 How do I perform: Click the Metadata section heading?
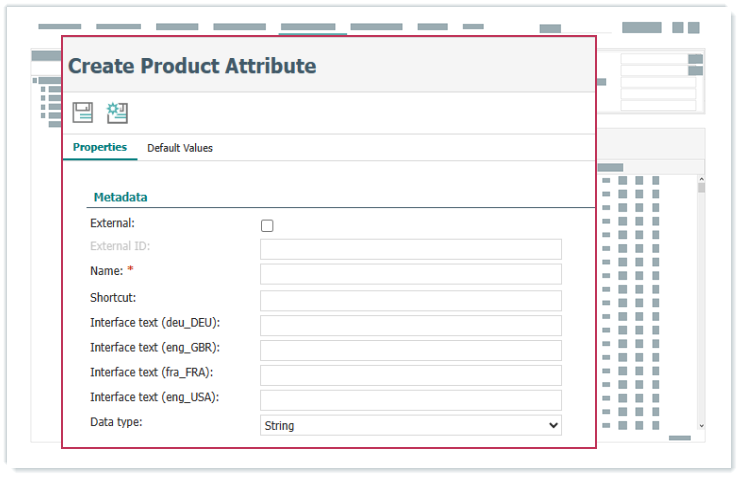click(120, 198)
